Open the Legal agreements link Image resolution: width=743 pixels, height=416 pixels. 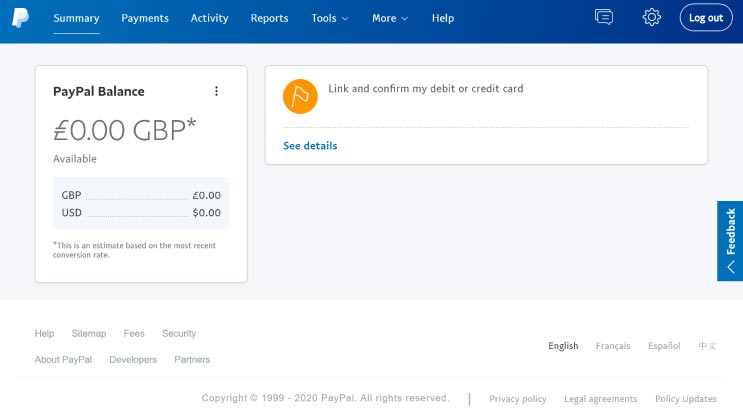(x=600, y=399)
